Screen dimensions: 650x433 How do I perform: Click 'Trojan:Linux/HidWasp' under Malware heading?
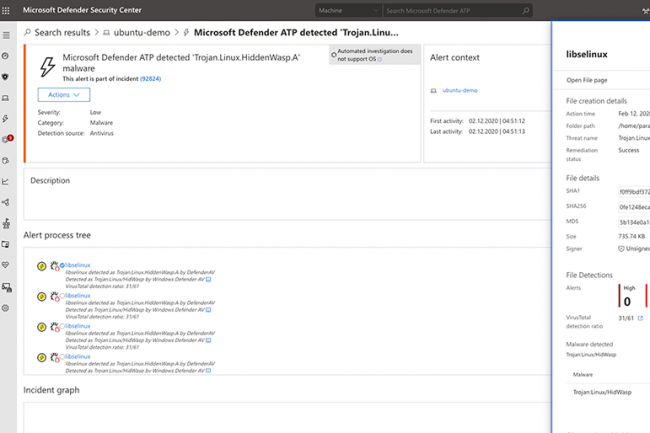click(x=602, y=392)
